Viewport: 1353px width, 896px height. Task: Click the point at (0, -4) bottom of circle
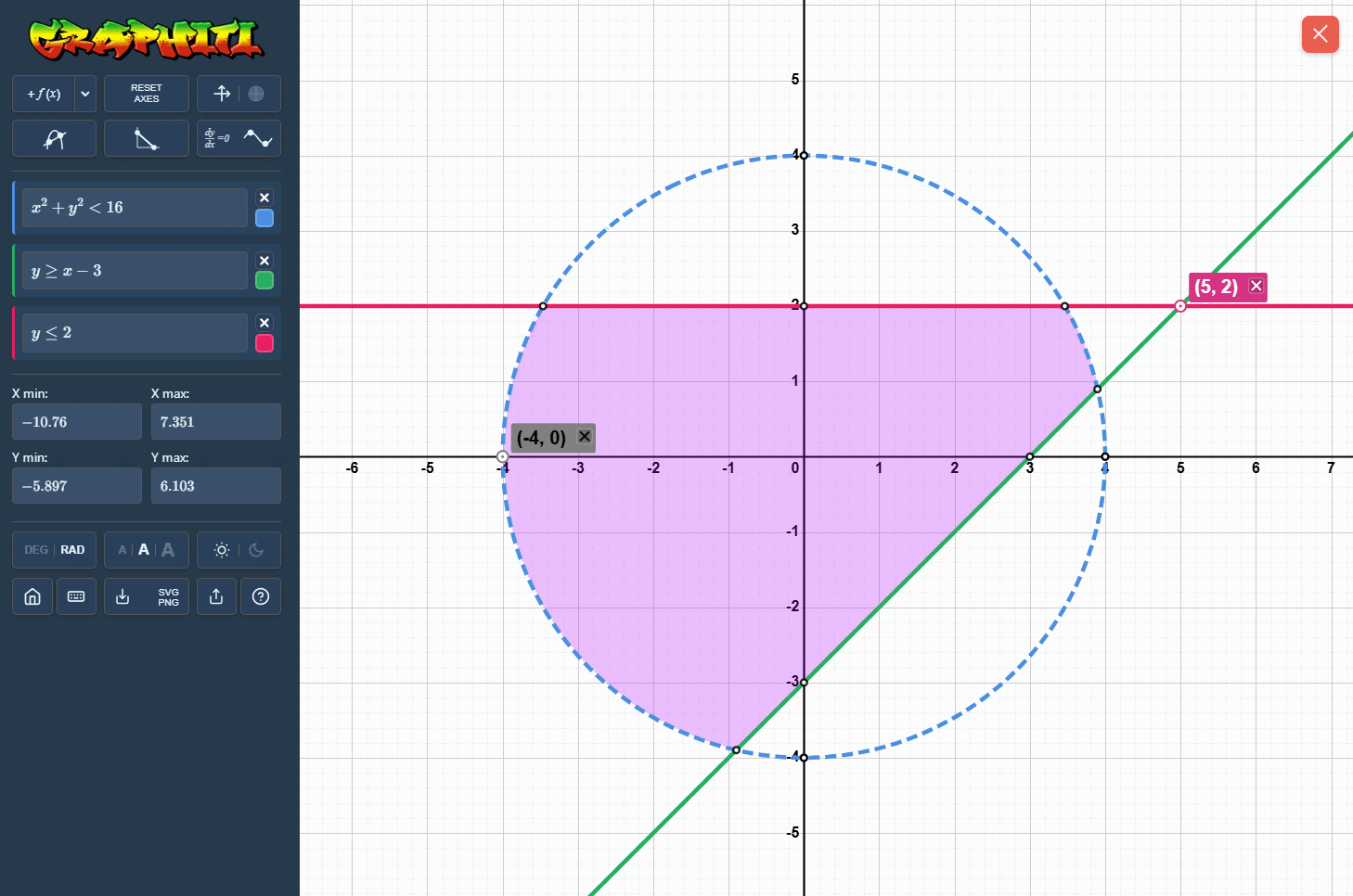[x=804, y=758]
